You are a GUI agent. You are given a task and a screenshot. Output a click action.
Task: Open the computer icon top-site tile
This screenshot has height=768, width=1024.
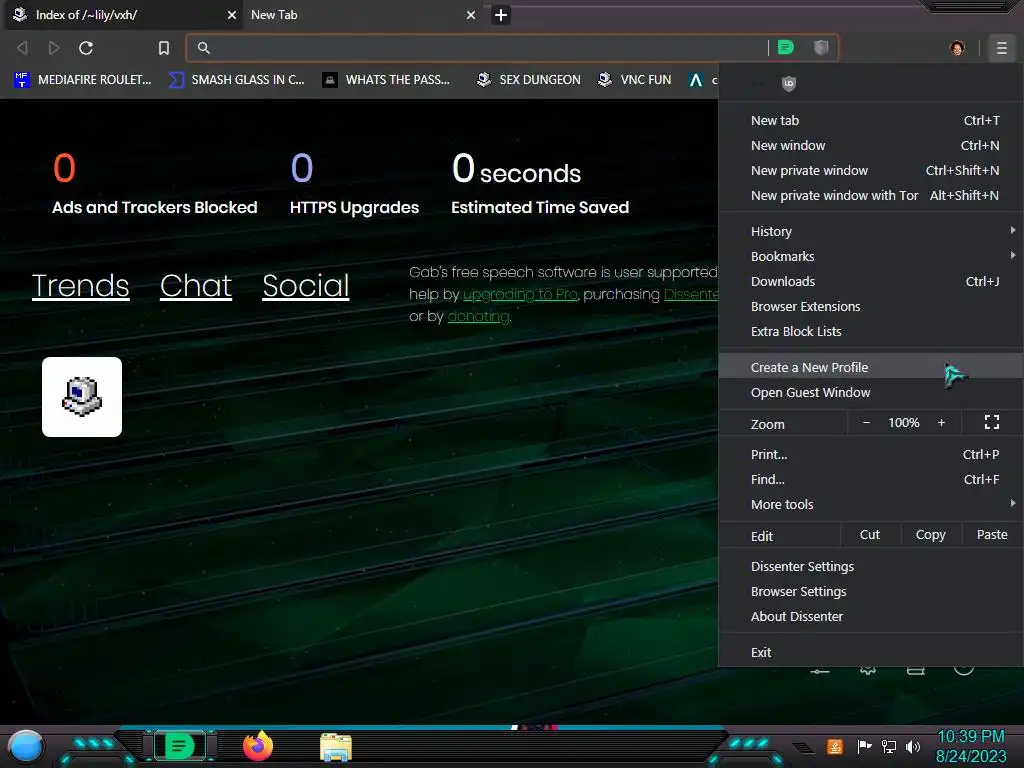(82, 396)
